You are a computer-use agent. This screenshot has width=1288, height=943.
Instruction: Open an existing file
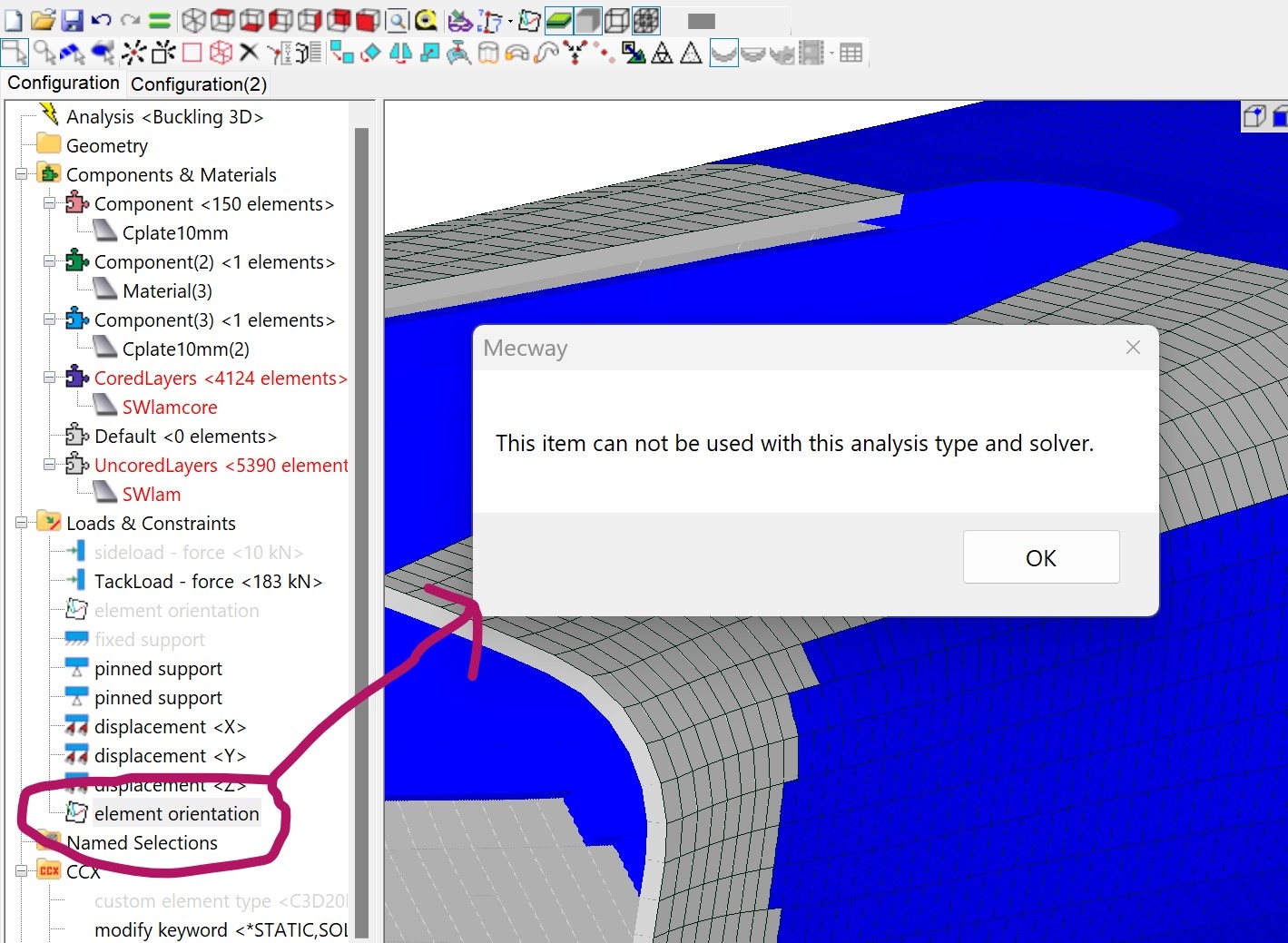point(43,20)
